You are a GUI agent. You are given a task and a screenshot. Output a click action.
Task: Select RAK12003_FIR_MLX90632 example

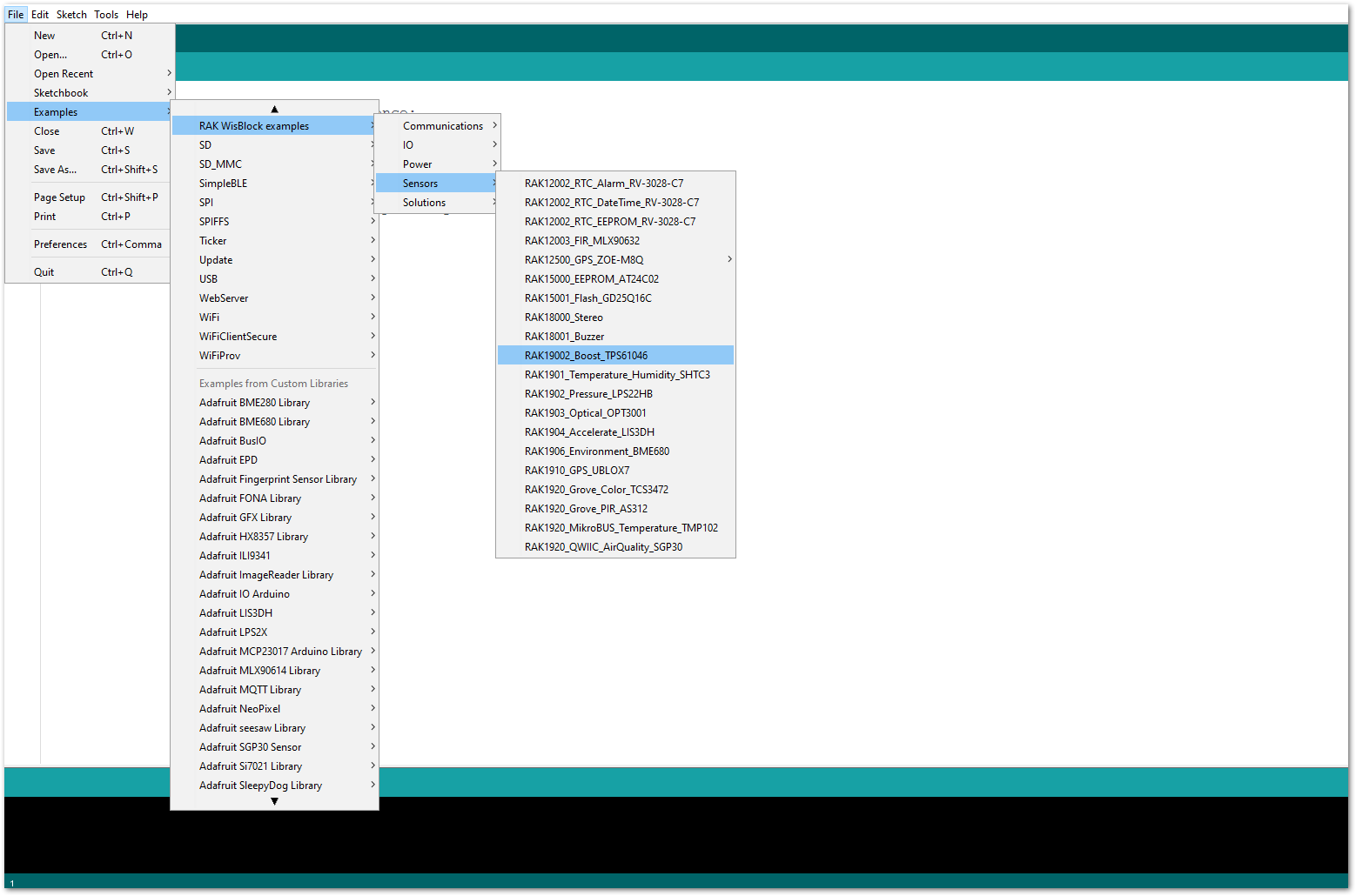pos(615,241)
